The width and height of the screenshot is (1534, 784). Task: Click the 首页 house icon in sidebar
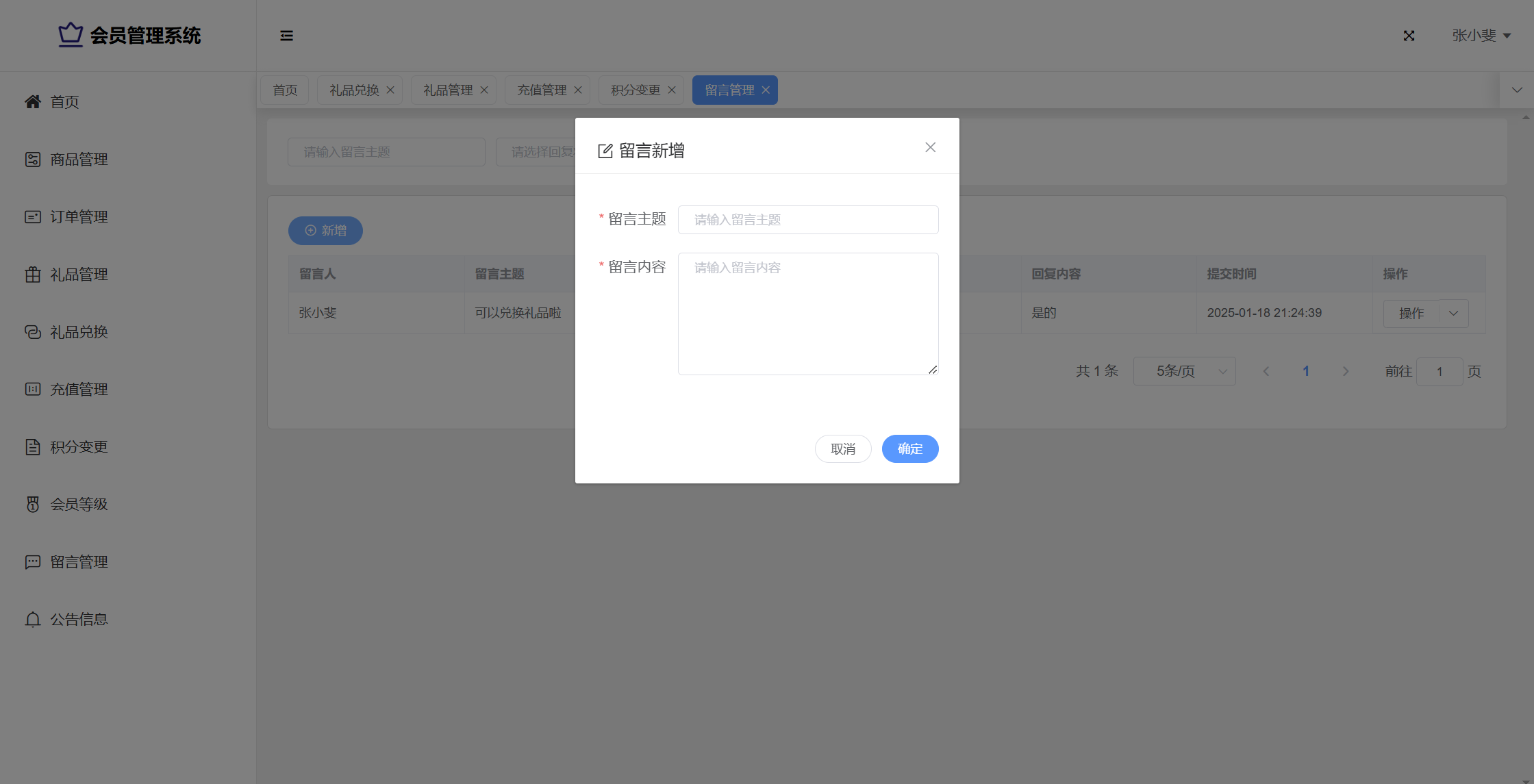[33, 102]
